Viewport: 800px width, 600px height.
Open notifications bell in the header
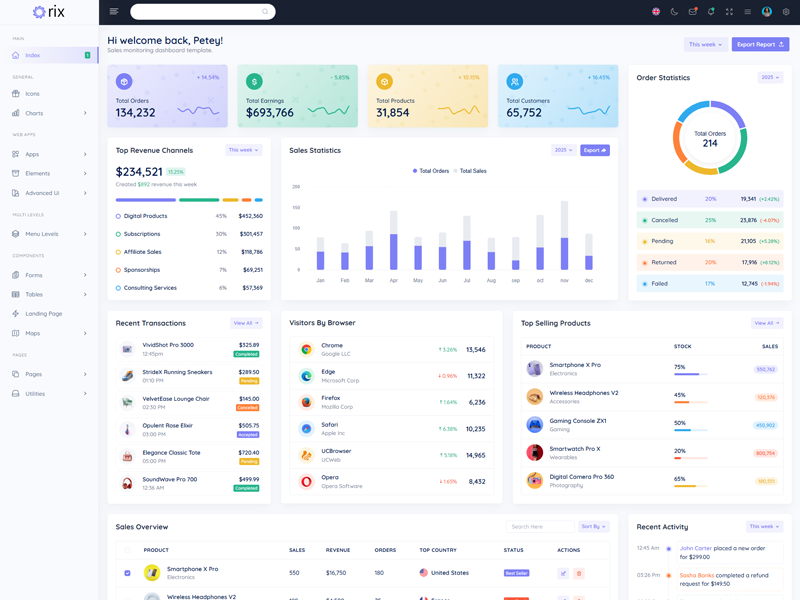[x=711, y=12]
